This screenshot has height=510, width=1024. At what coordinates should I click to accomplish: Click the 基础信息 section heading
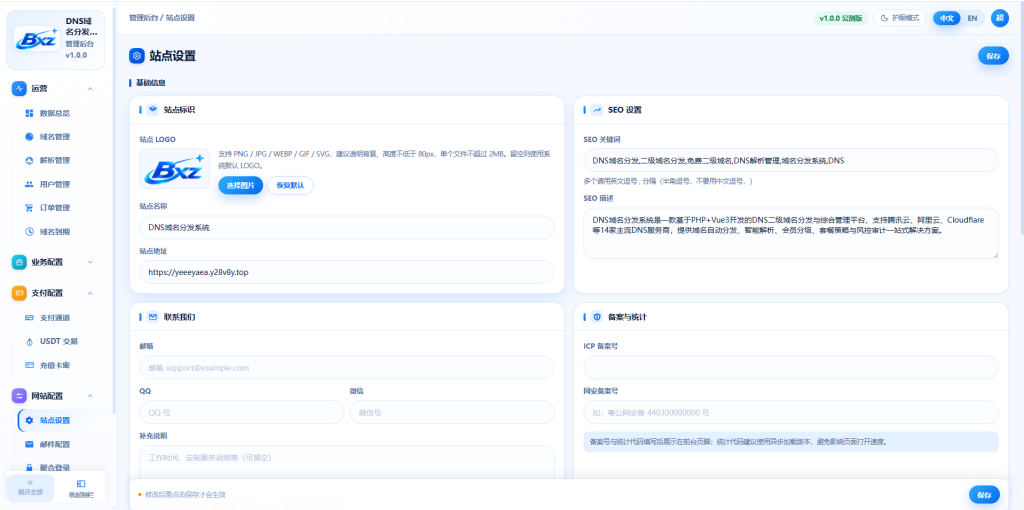pyautogui.click(x=150, y=84)
